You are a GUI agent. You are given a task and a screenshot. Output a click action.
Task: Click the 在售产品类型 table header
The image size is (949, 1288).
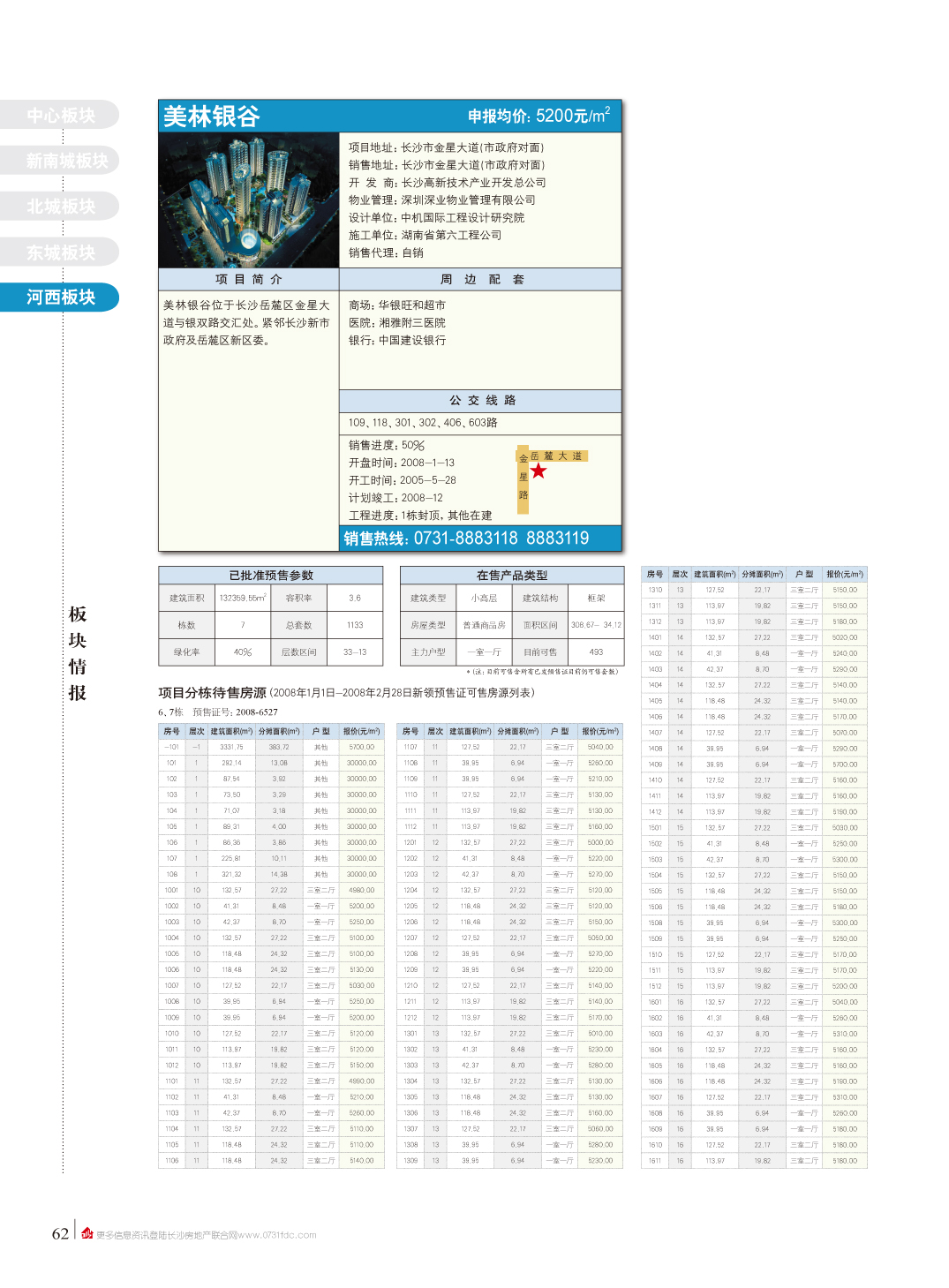point(511,576)
